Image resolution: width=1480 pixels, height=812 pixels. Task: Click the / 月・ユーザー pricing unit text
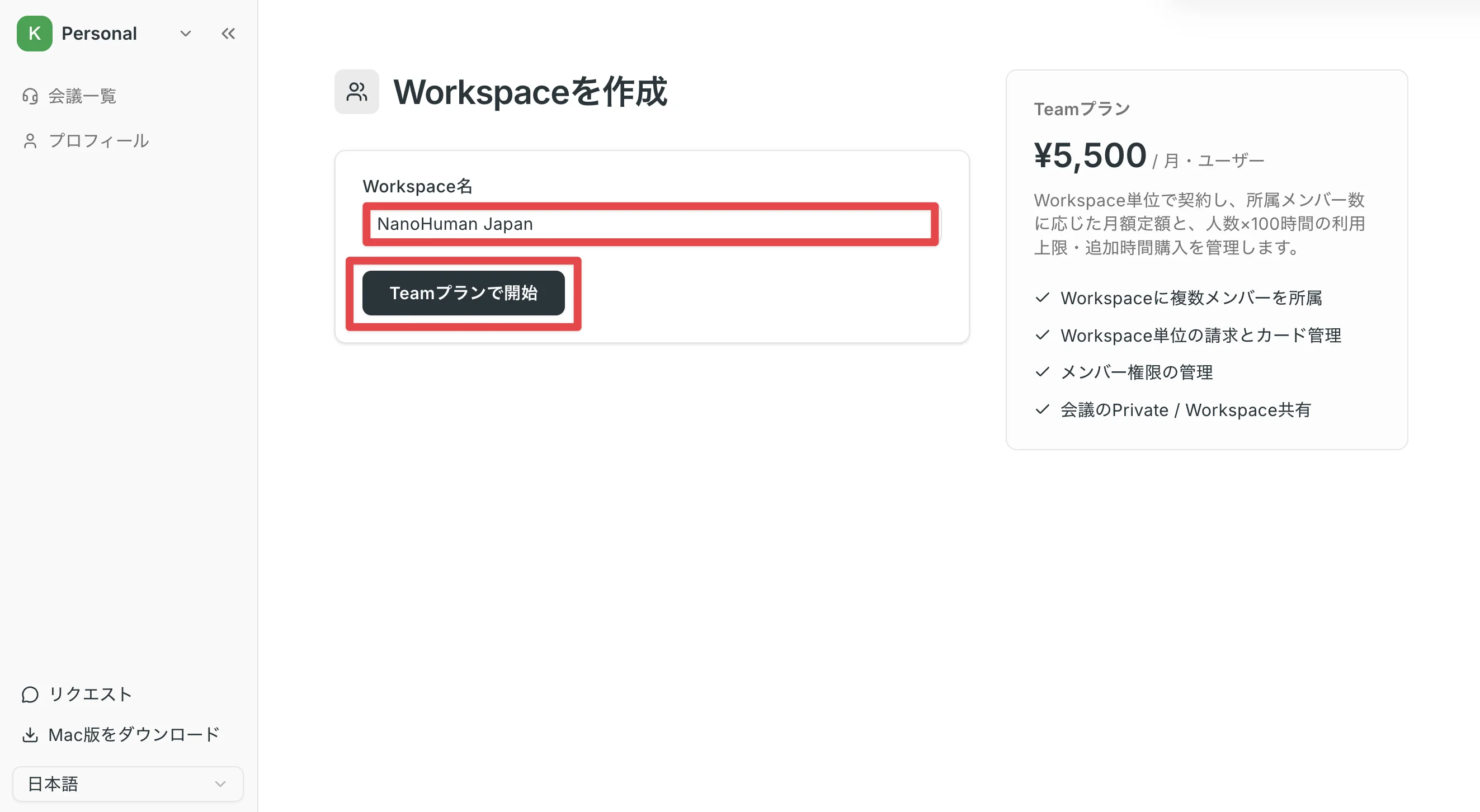pos(1208,161)
